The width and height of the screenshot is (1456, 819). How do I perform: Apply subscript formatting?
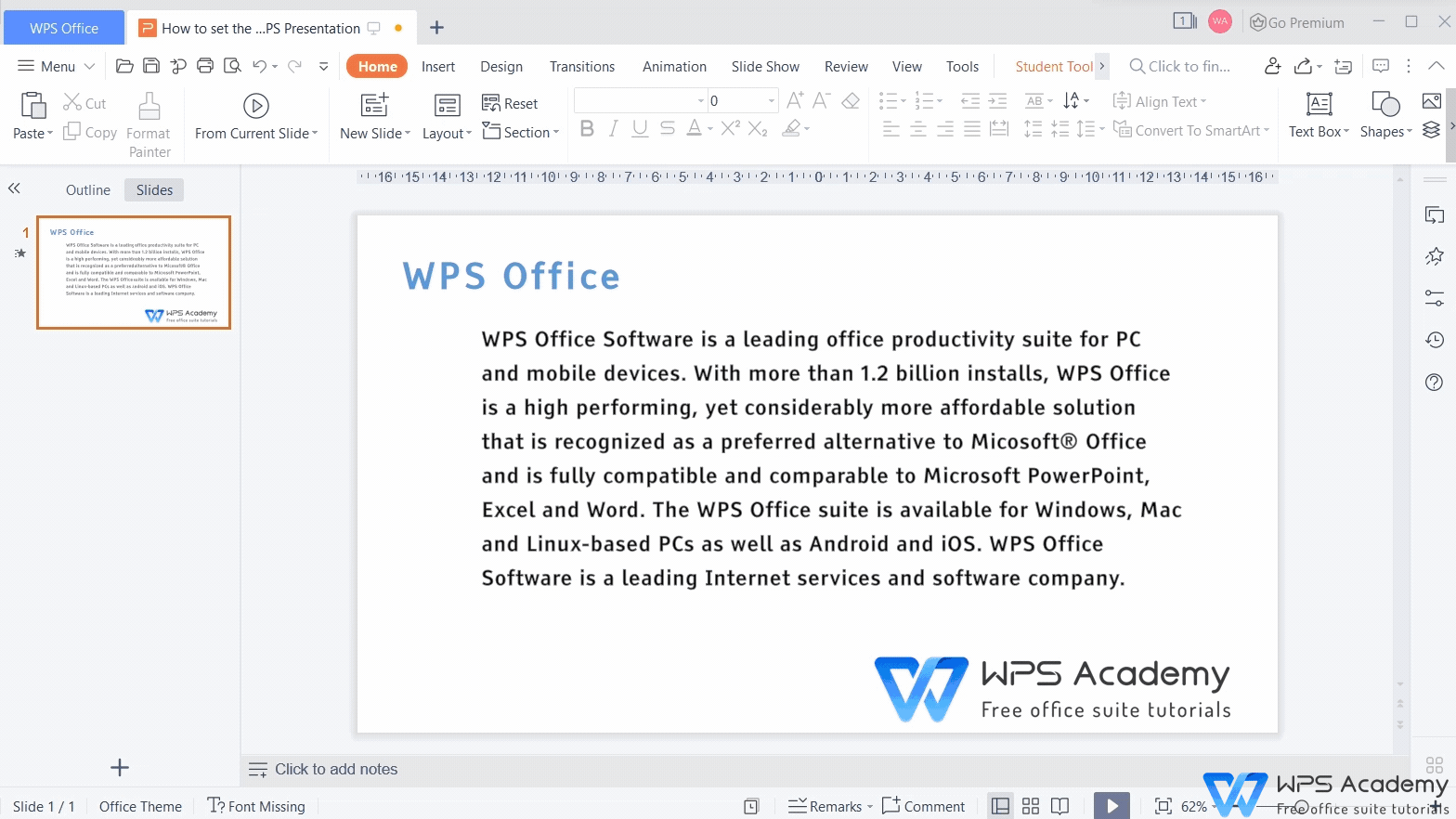(x=758, y=128)
